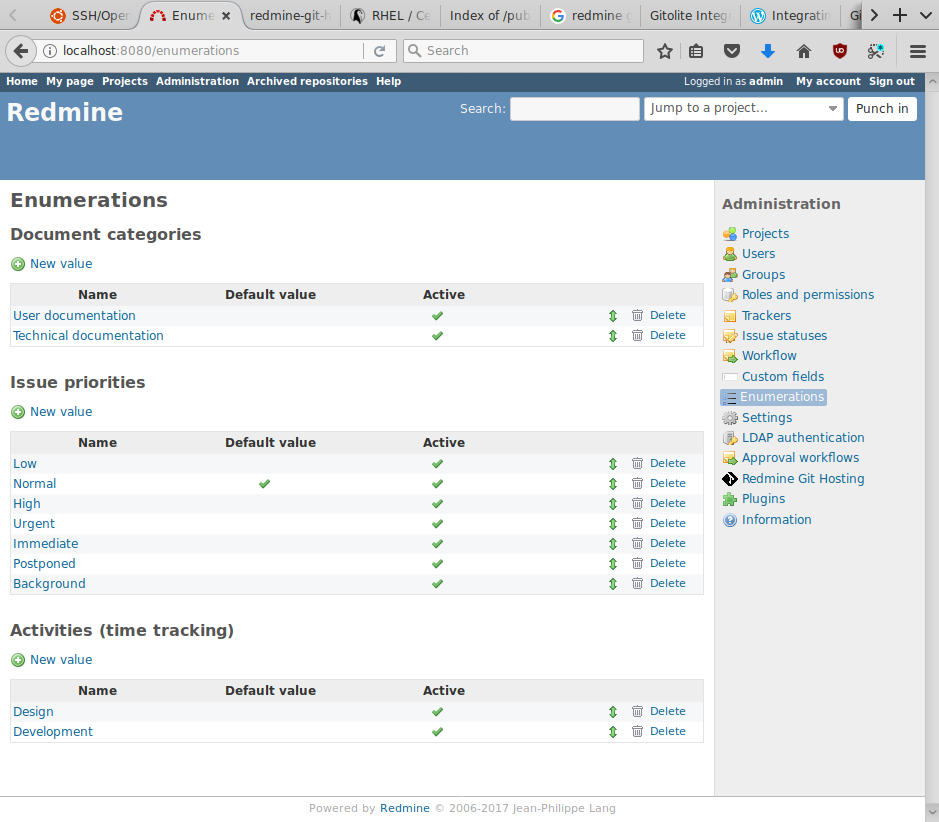Open the User documentation category
This screenshot has width=939, height=822.
tap(74, 316)
